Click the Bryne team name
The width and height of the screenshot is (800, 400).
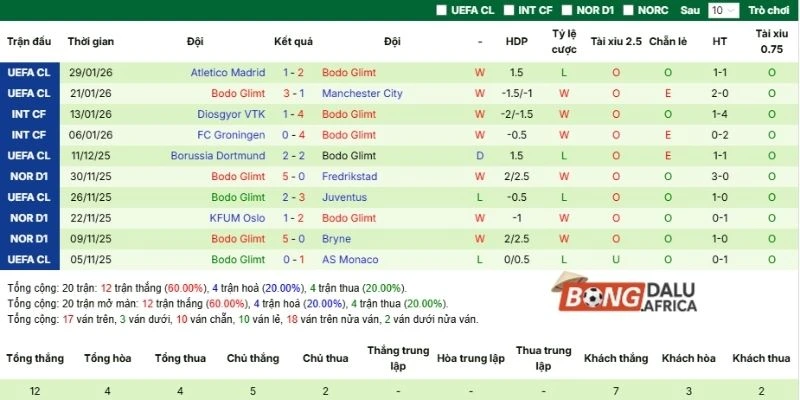336,239
